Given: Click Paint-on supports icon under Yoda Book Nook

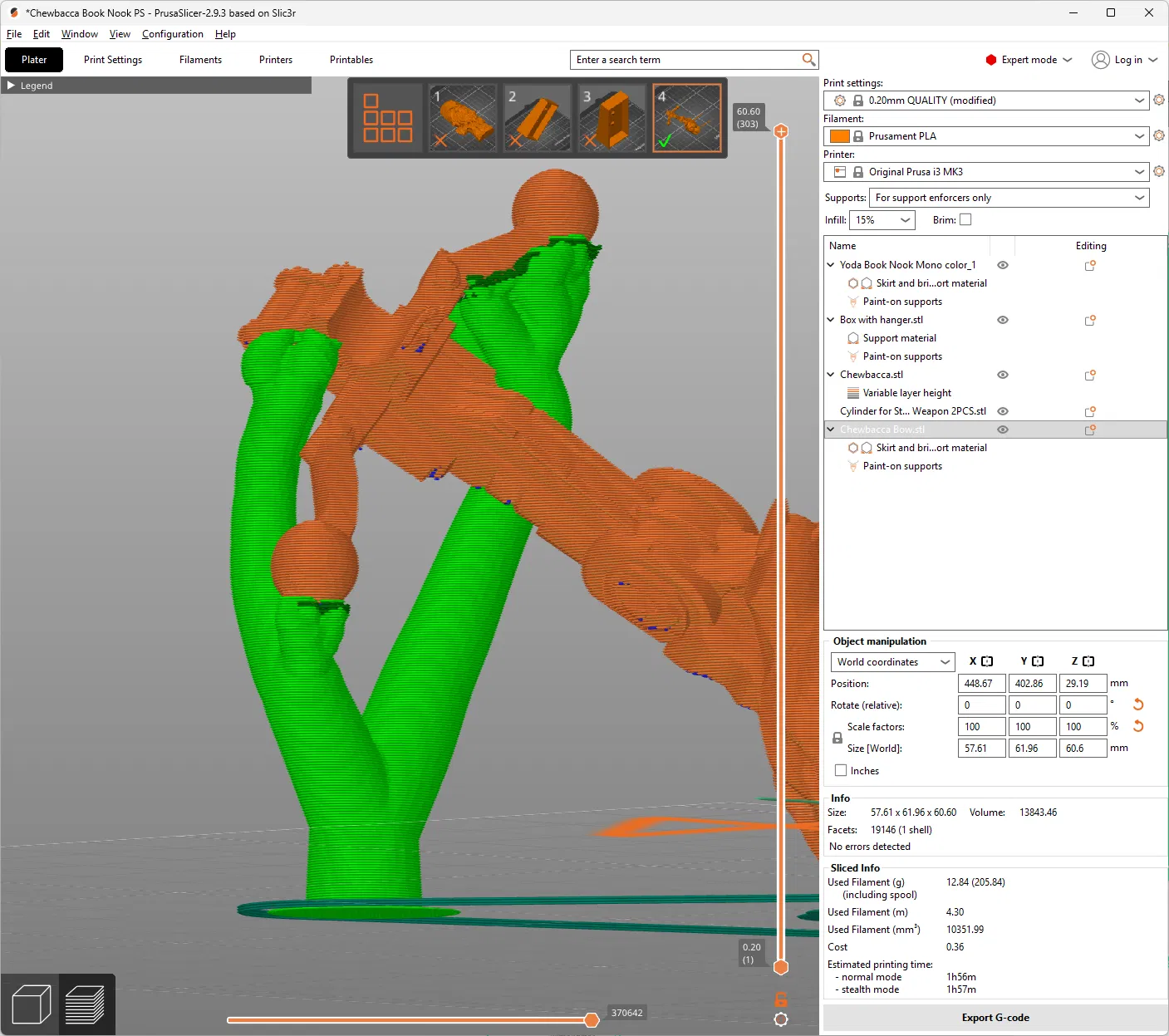Looking at the screenshot, I should (x=853, y=302).
